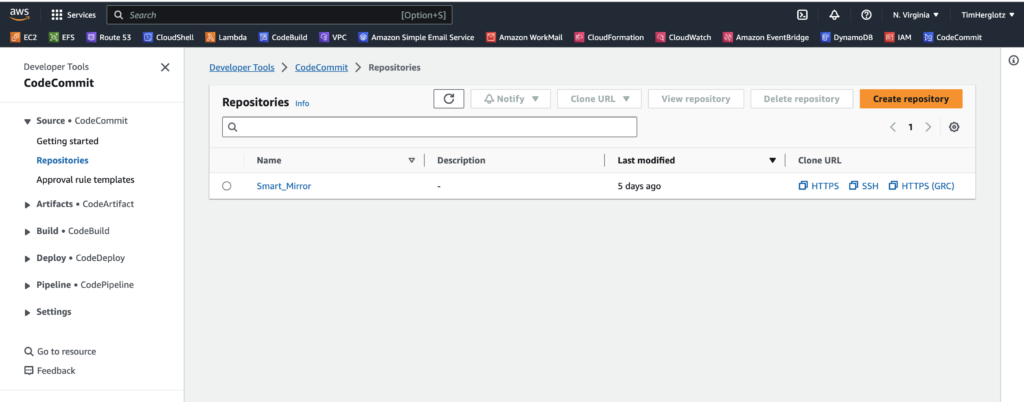The width and height of the screenshot is (1024, 402).
Task: Open Lambda bookmark
Action: click(x=226, y=37)
